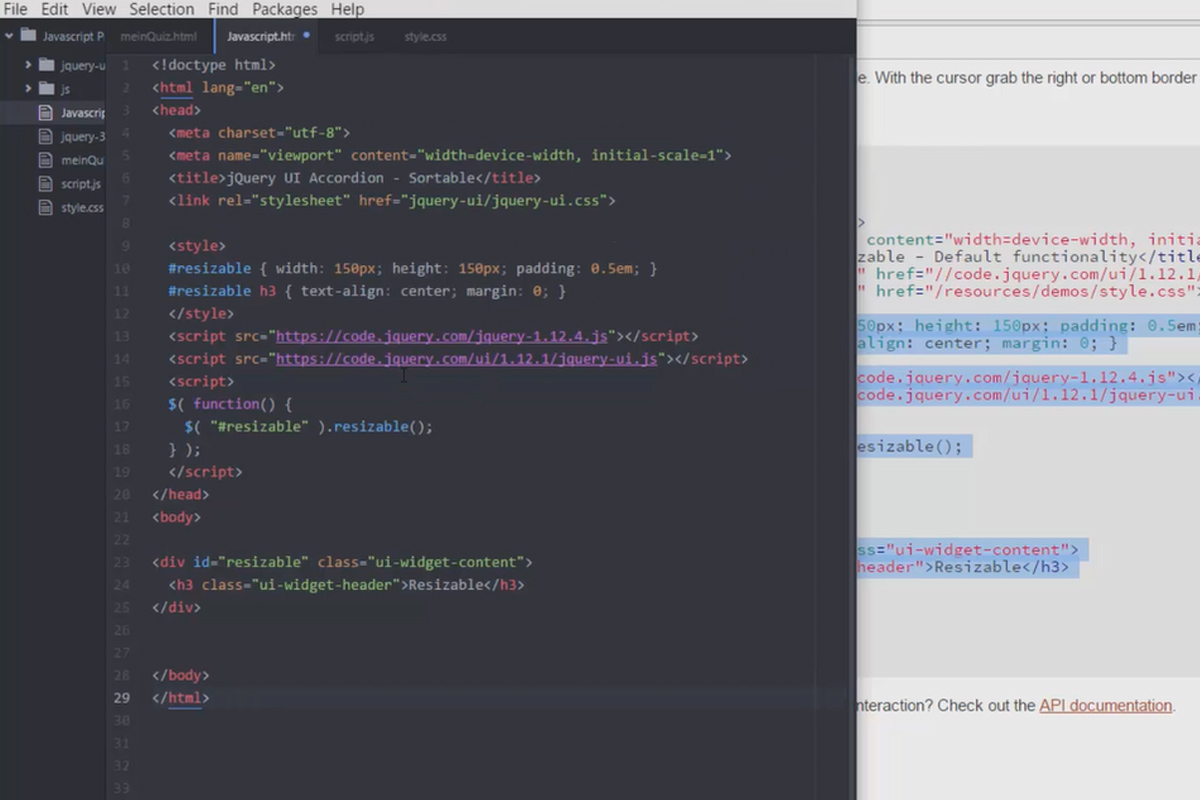
Task: Expand the js folder chevron
Action: pyautogui.click(x=29, y=89)
